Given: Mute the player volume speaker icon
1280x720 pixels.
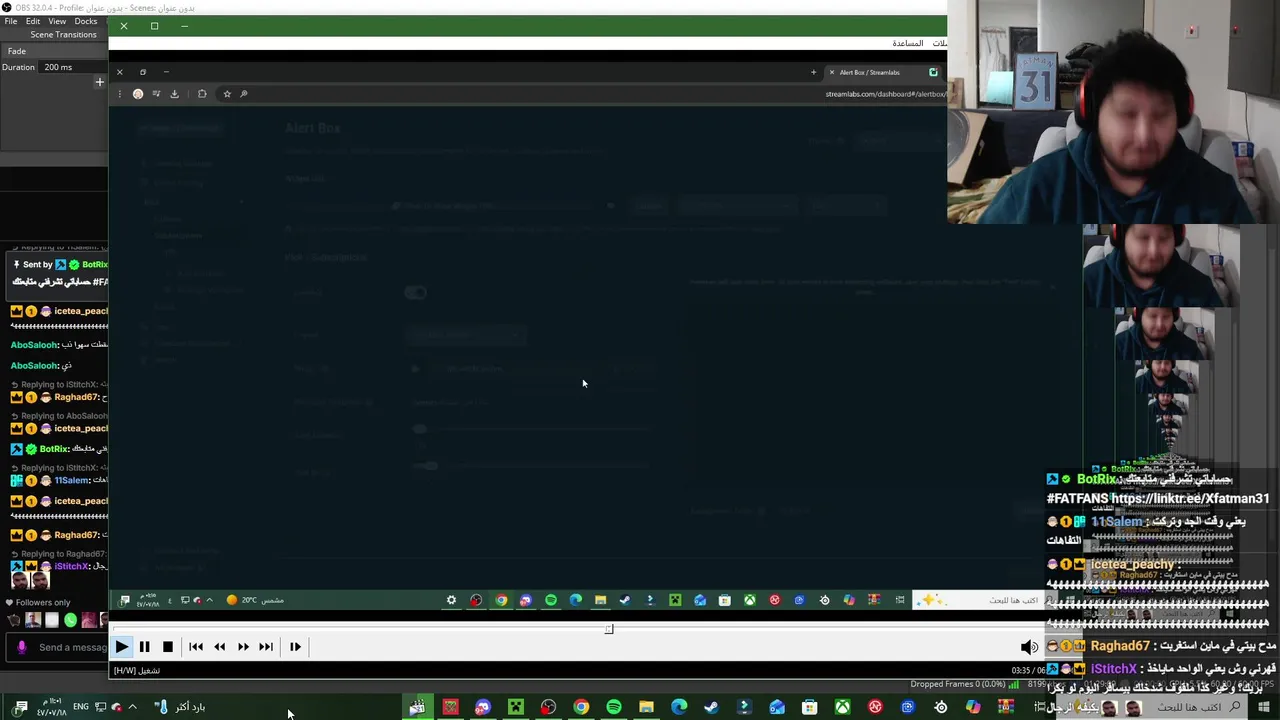Looking at the screenshot, I should click(1029, 647).
